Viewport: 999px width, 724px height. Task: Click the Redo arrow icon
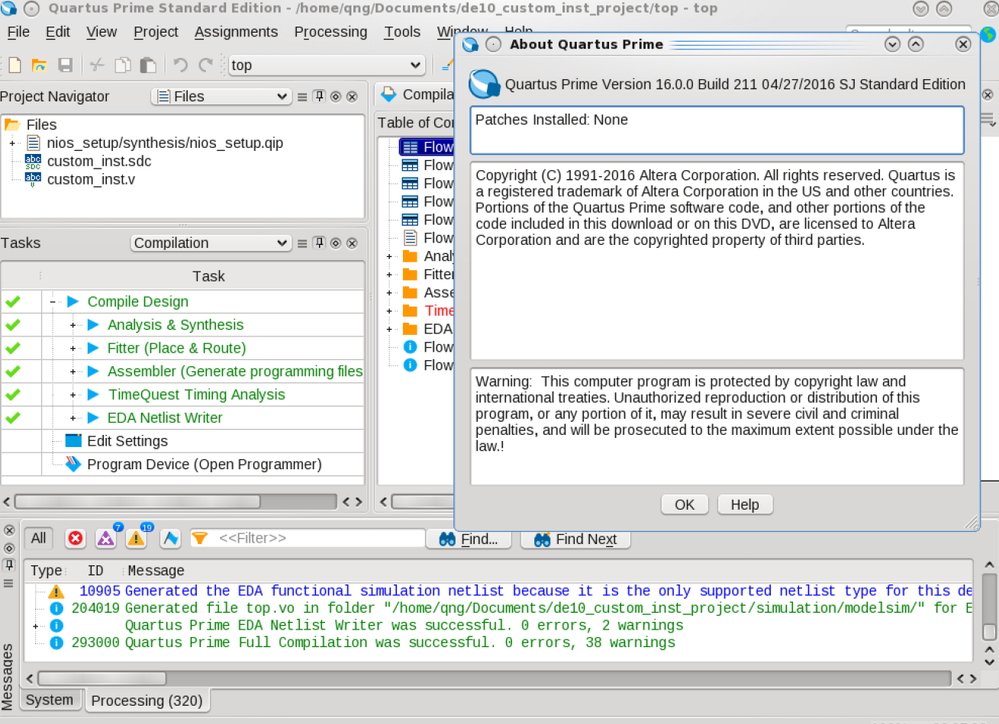pos(206,65)
